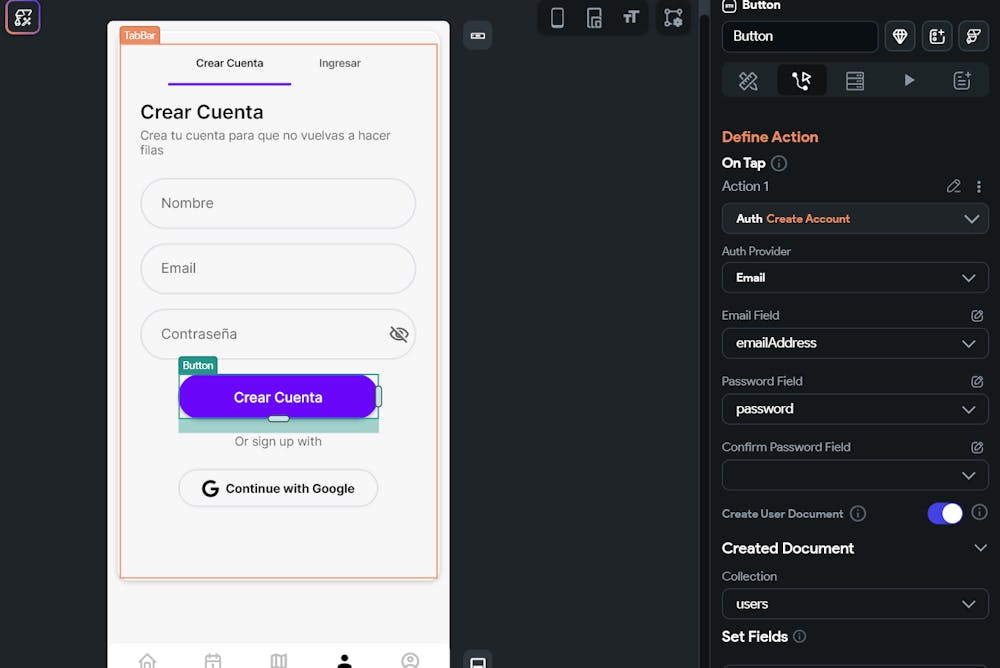Open the Auth Provider Email dropdown
Screen dimensions: 1000x668
[x=855, y=278]
